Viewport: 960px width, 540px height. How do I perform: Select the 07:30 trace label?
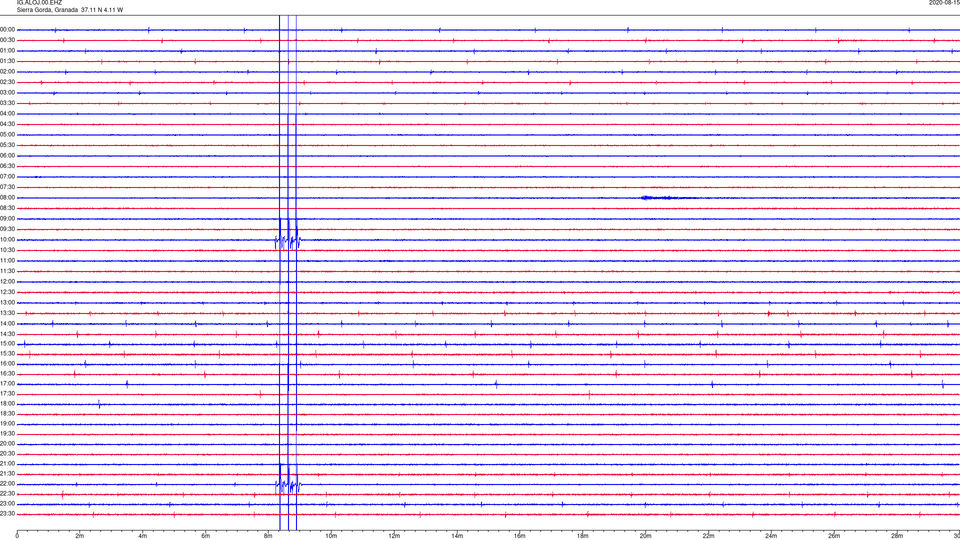(7, 187)
